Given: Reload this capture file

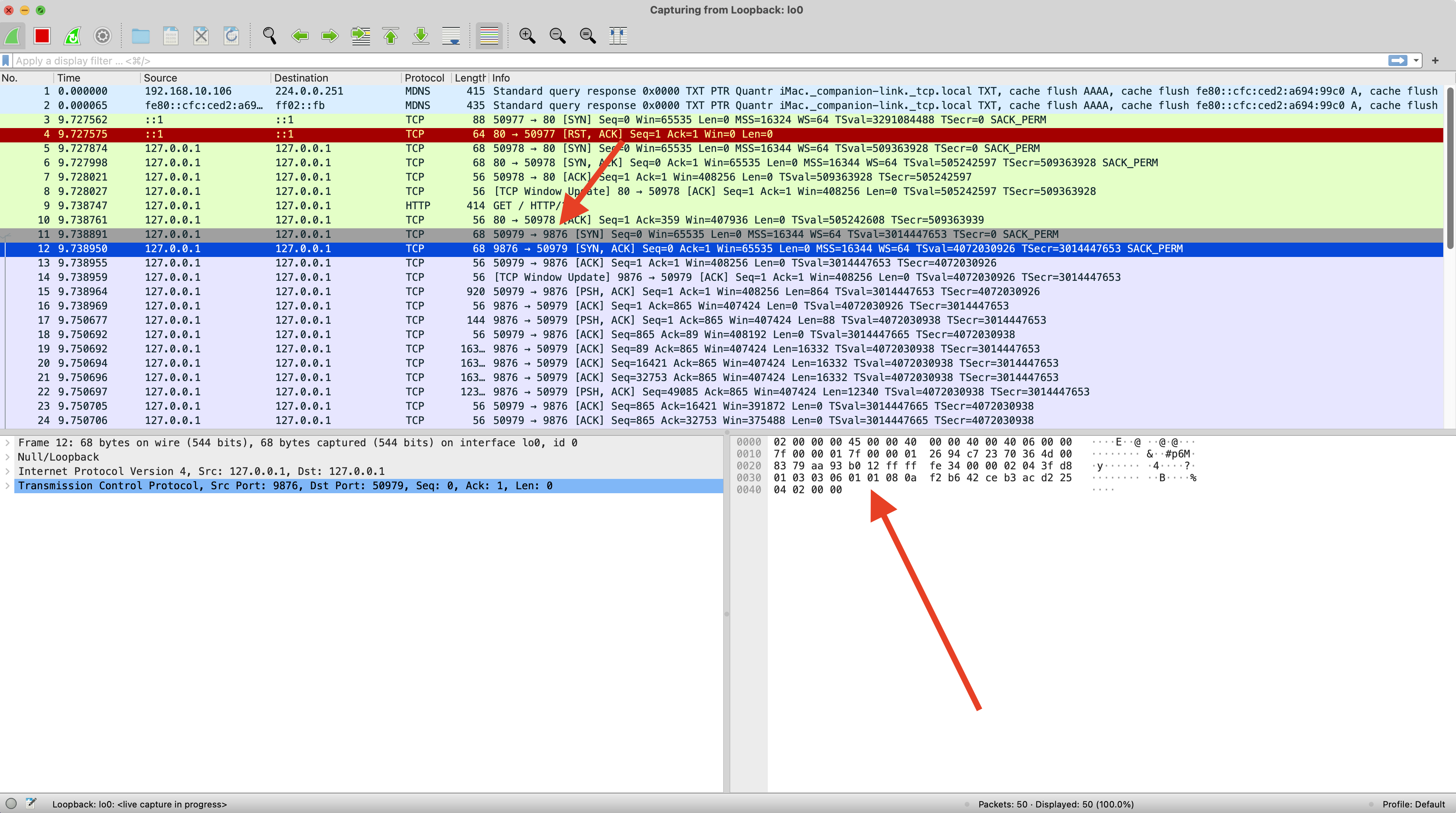Looking at the screenshot, I should point(231,35).
